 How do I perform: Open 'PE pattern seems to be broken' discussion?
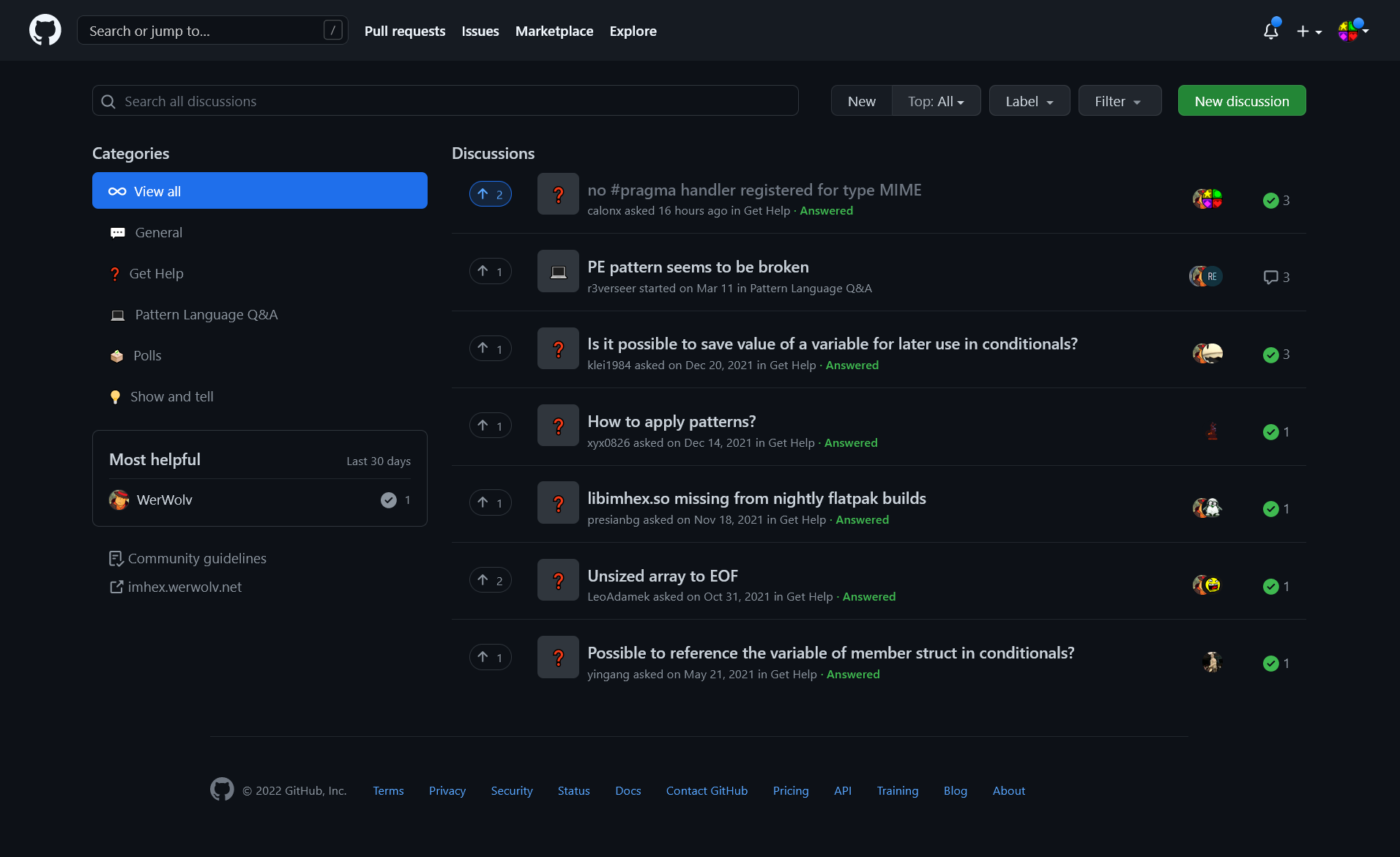coord(698,267)
